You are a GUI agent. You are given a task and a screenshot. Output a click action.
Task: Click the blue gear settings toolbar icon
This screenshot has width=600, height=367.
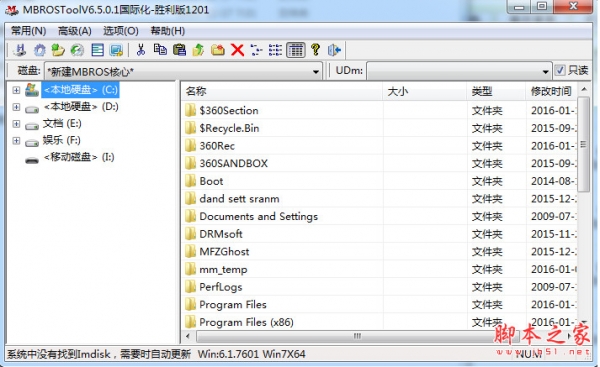click(x=39, y=50)
